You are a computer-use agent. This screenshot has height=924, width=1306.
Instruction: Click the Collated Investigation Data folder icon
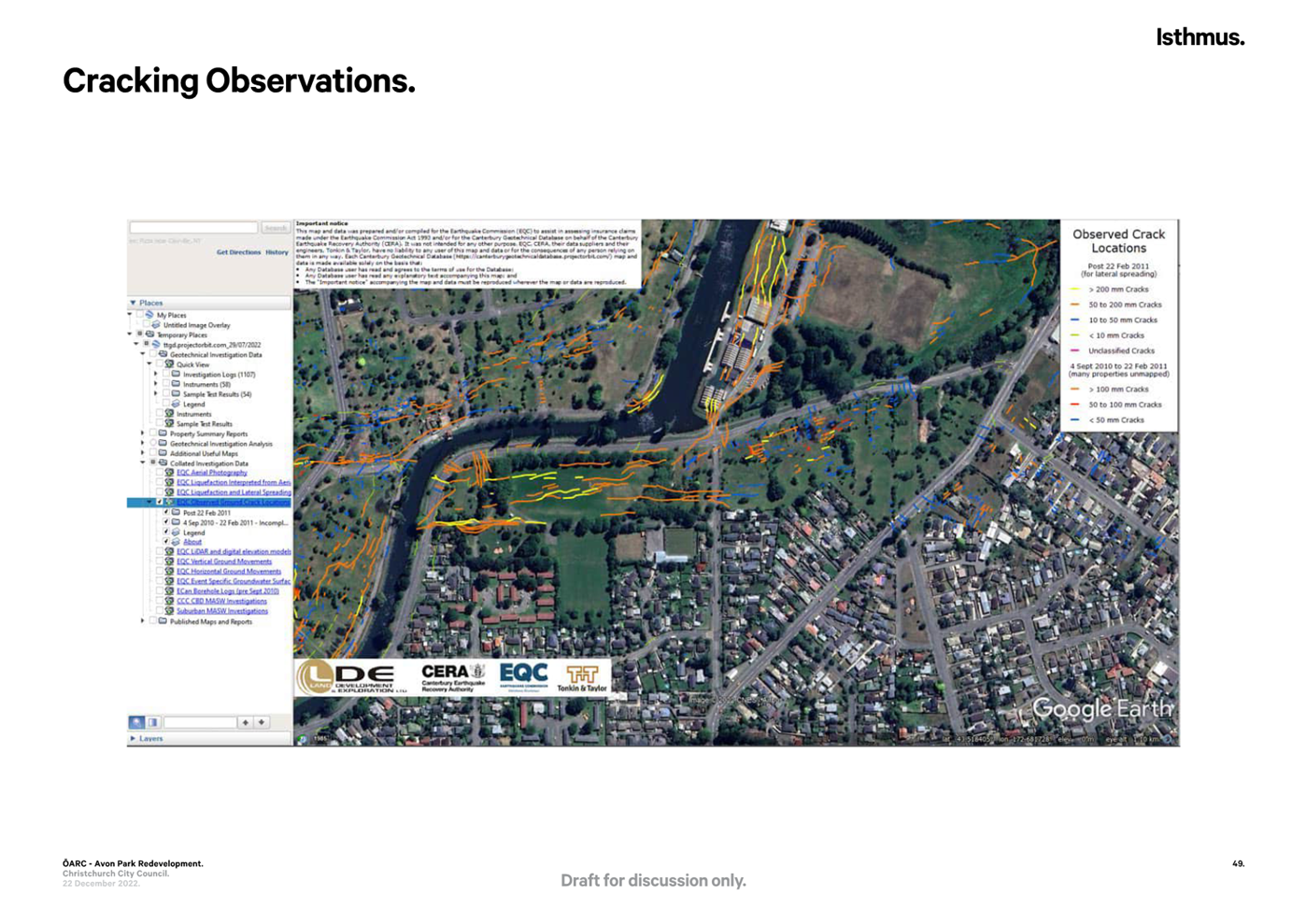click(163, 462)
